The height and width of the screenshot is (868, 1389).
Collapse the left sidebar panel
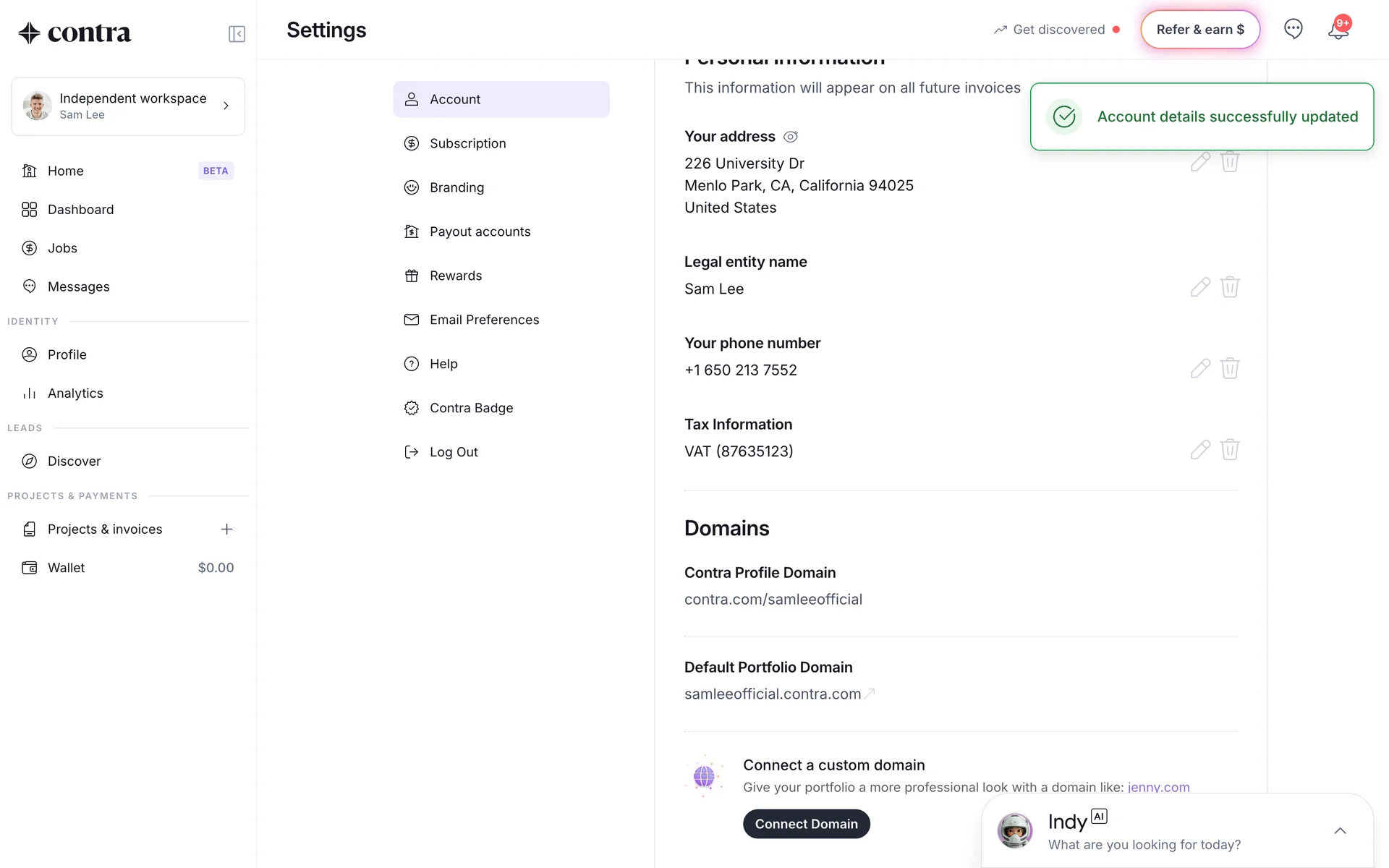click(x=237, y=34)
